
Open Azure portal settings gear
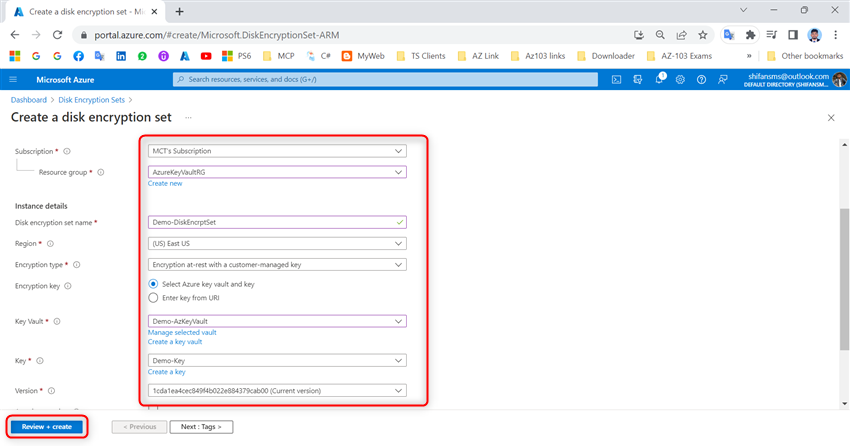680,80
